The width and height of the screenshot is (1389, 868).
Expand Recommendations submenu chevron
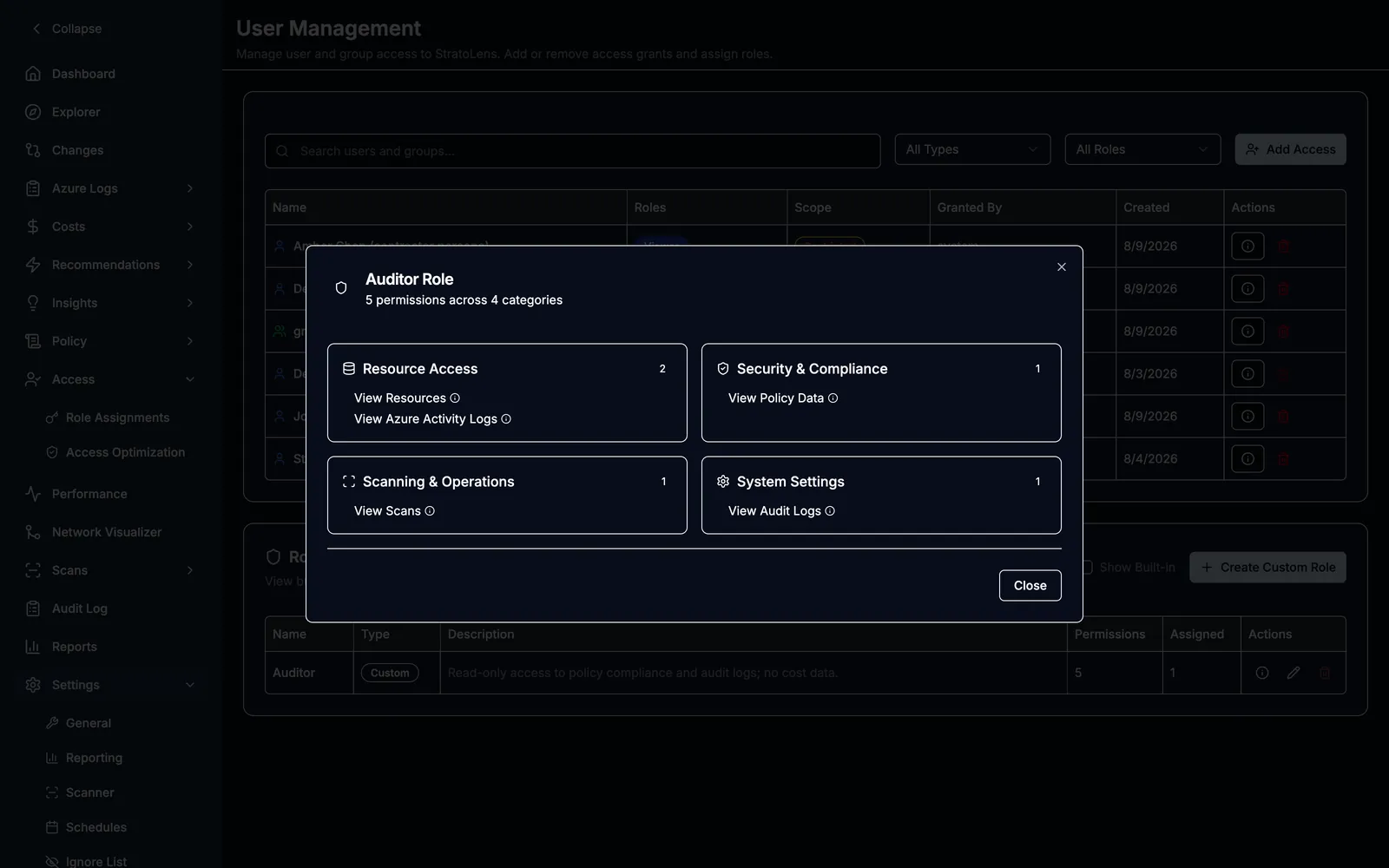[190, 265]
